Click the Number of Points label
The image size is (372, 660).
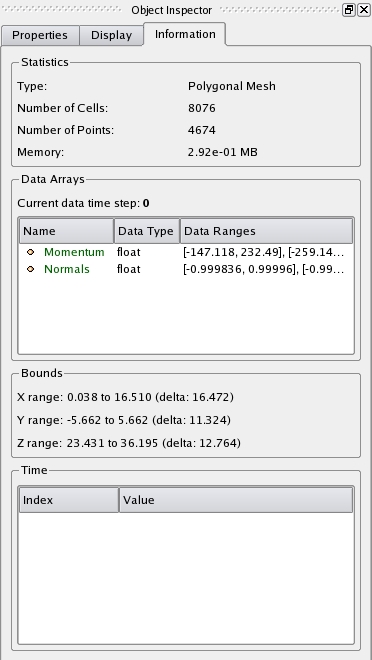(x=66, y=130)
